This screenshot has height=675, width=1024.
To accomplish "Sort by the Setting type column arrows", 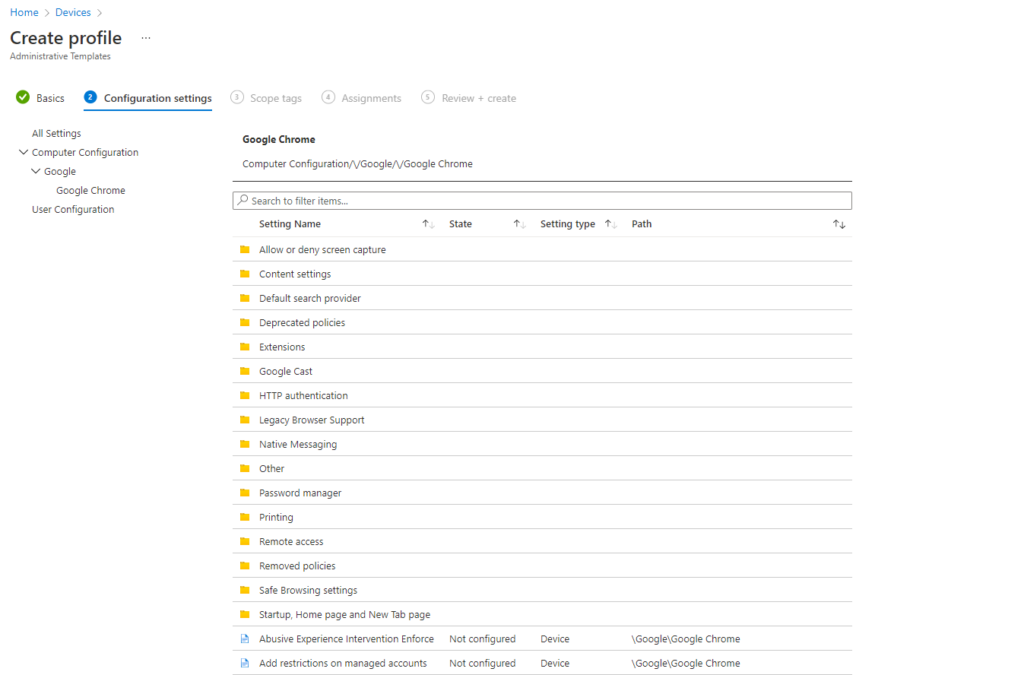I will tap(611, 224).
